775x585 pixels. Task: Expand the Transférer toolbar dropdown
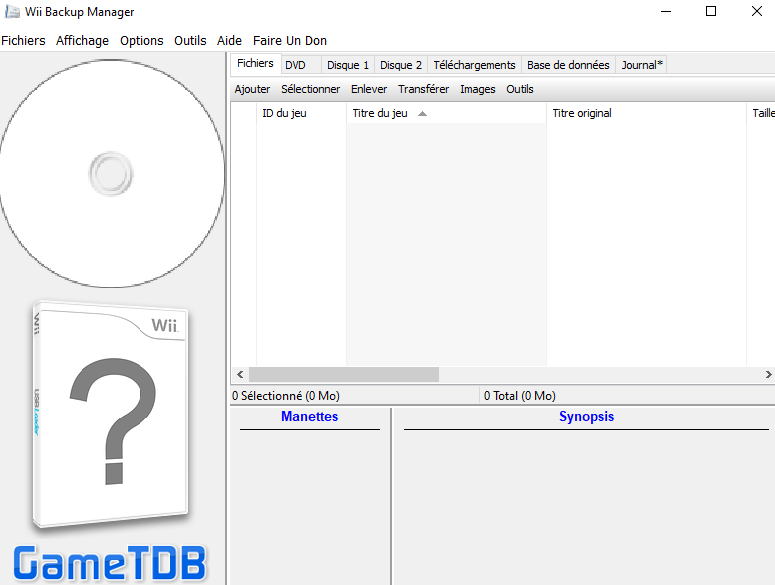423,89
